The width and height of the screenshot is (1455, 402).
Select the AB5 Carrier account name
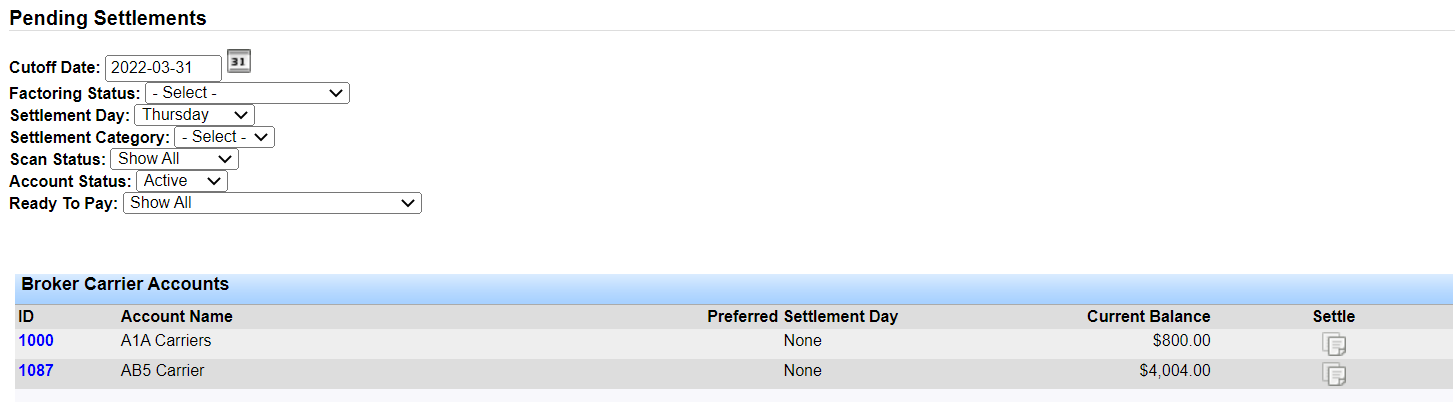click(x=162, y=371)
